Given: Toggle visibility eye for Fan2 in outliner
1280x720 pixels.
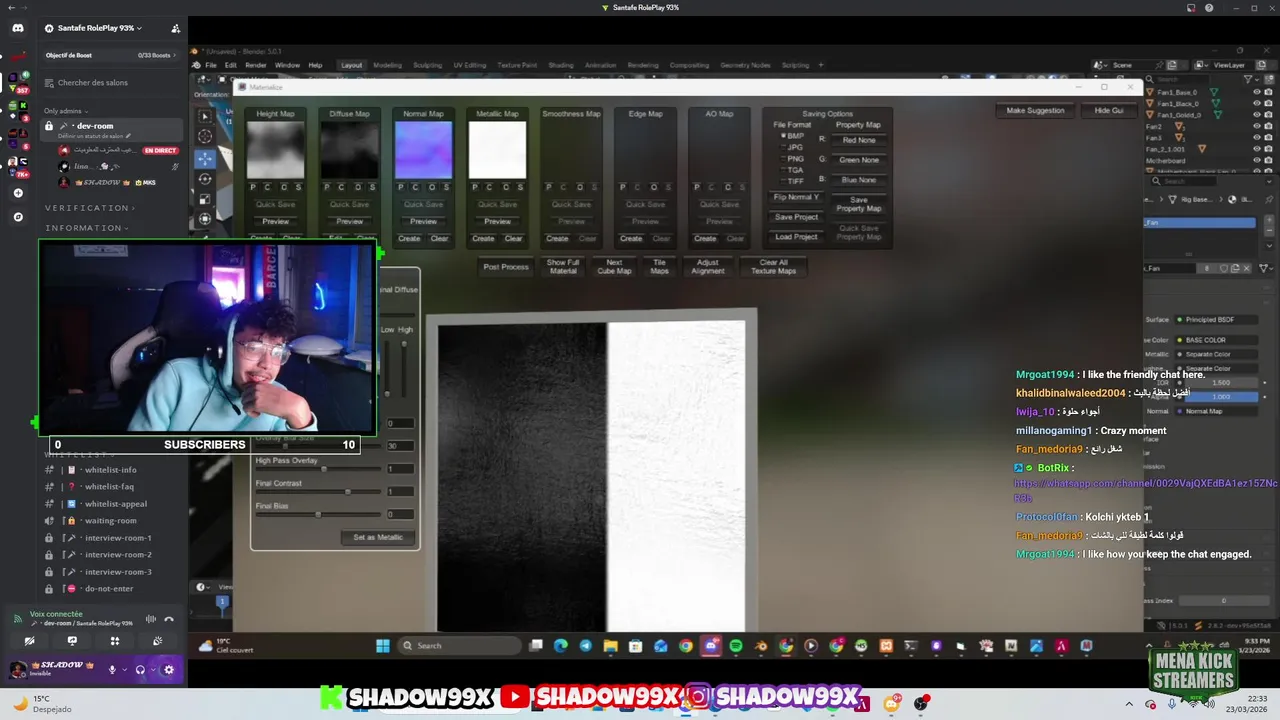Looking at the screenshot, I should [1257, 126].
